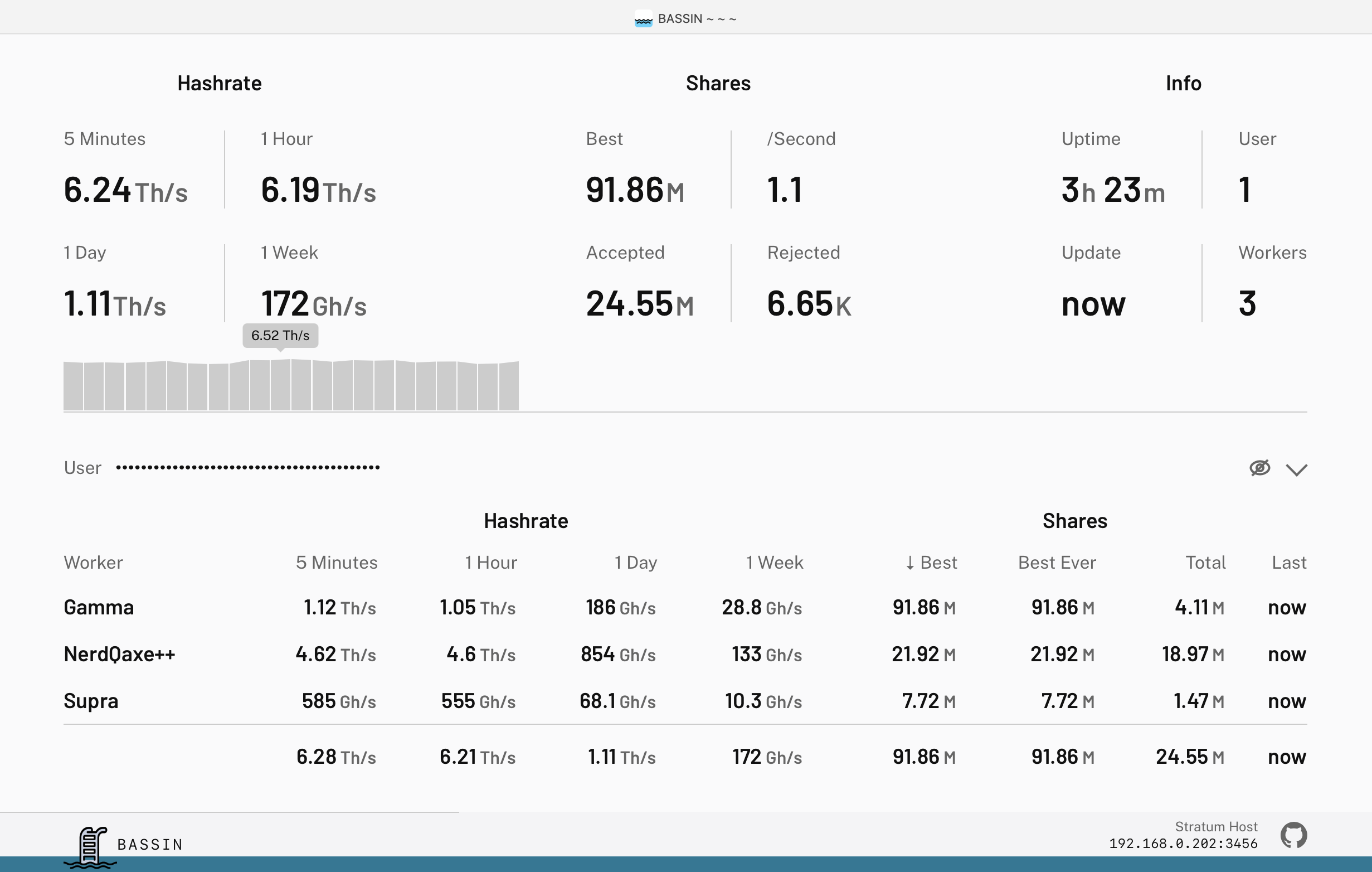Click the Bassin pool ladder logo
This screenshot has width=1372, height=872.
[x=91, y=846]
